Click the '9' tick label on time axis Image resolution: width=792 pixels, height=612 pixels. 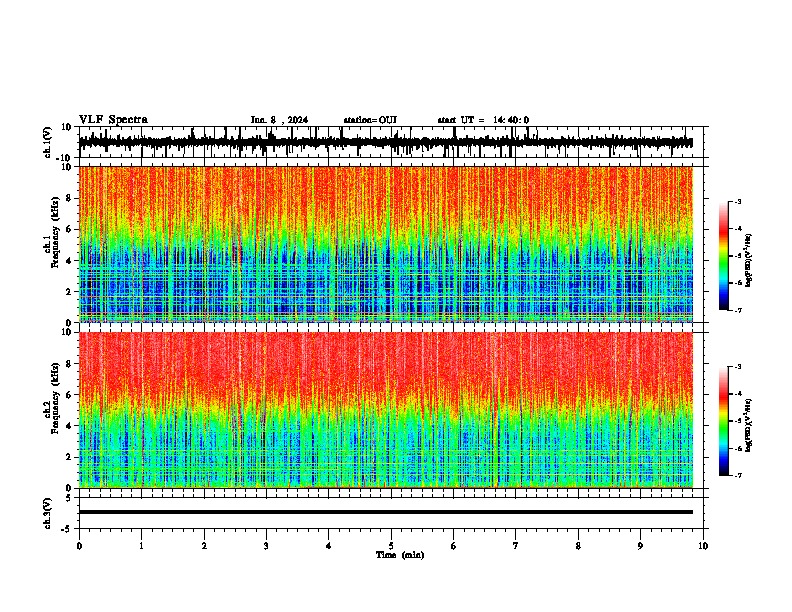[x=640, y=546]
